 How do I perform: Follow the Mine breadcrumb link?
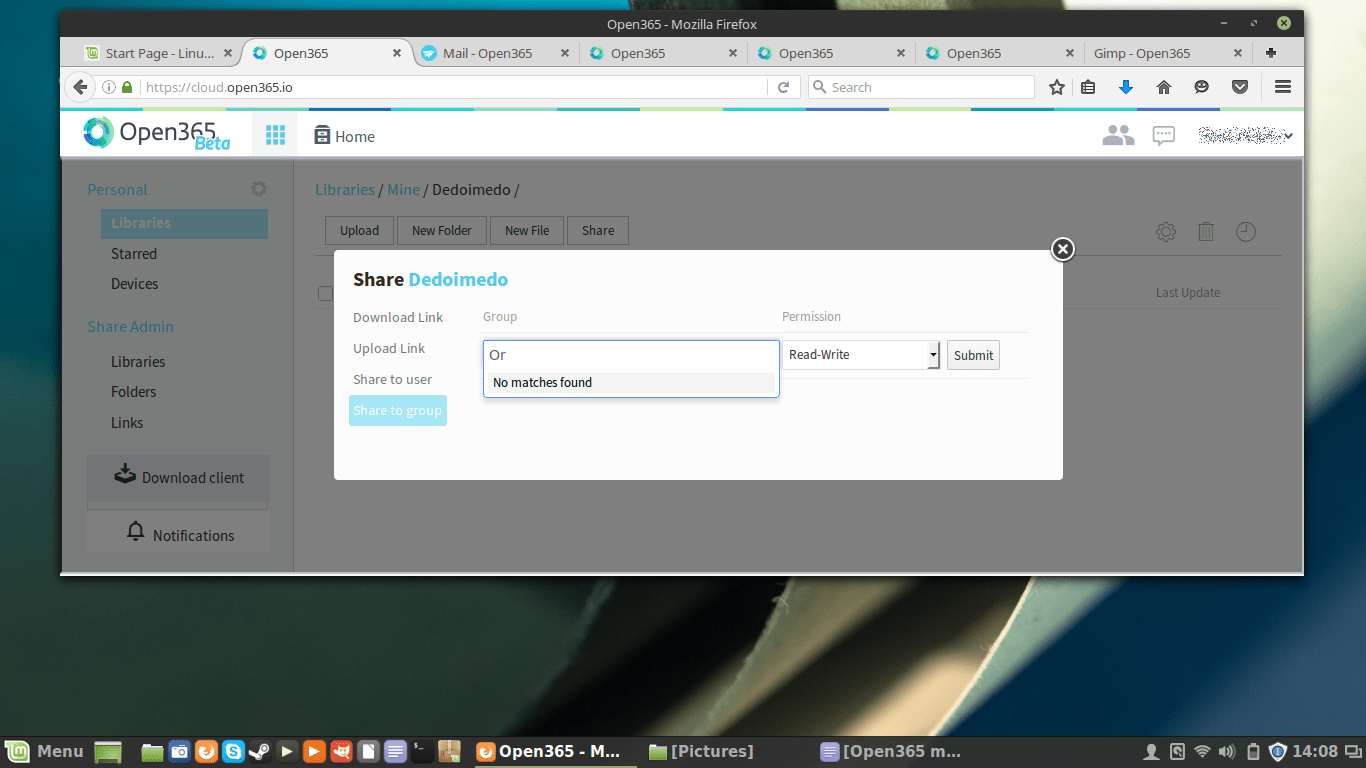404,189
